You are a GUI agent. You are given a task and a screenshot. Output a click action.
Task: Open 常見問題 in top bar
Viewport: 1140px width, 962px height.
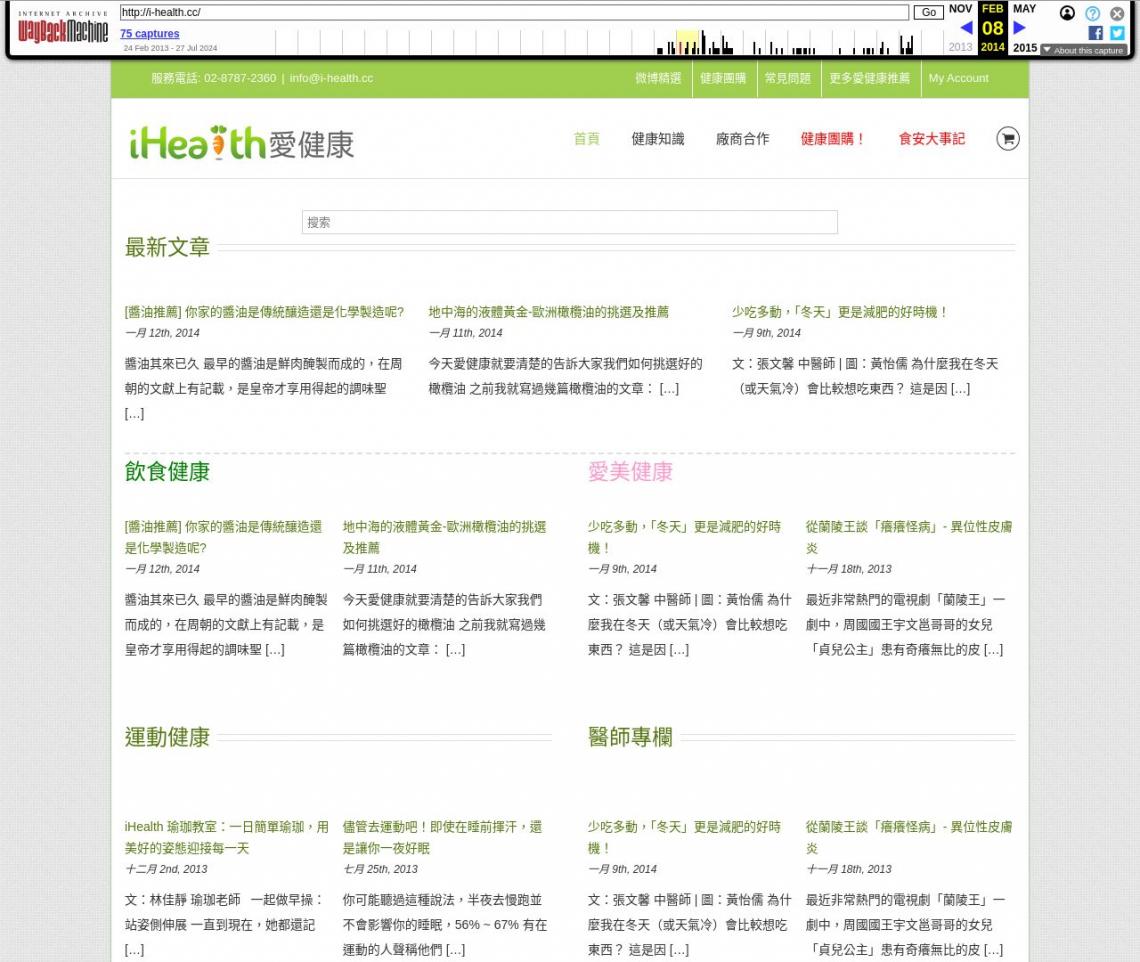pyautogui.click(x=787, y=78)
